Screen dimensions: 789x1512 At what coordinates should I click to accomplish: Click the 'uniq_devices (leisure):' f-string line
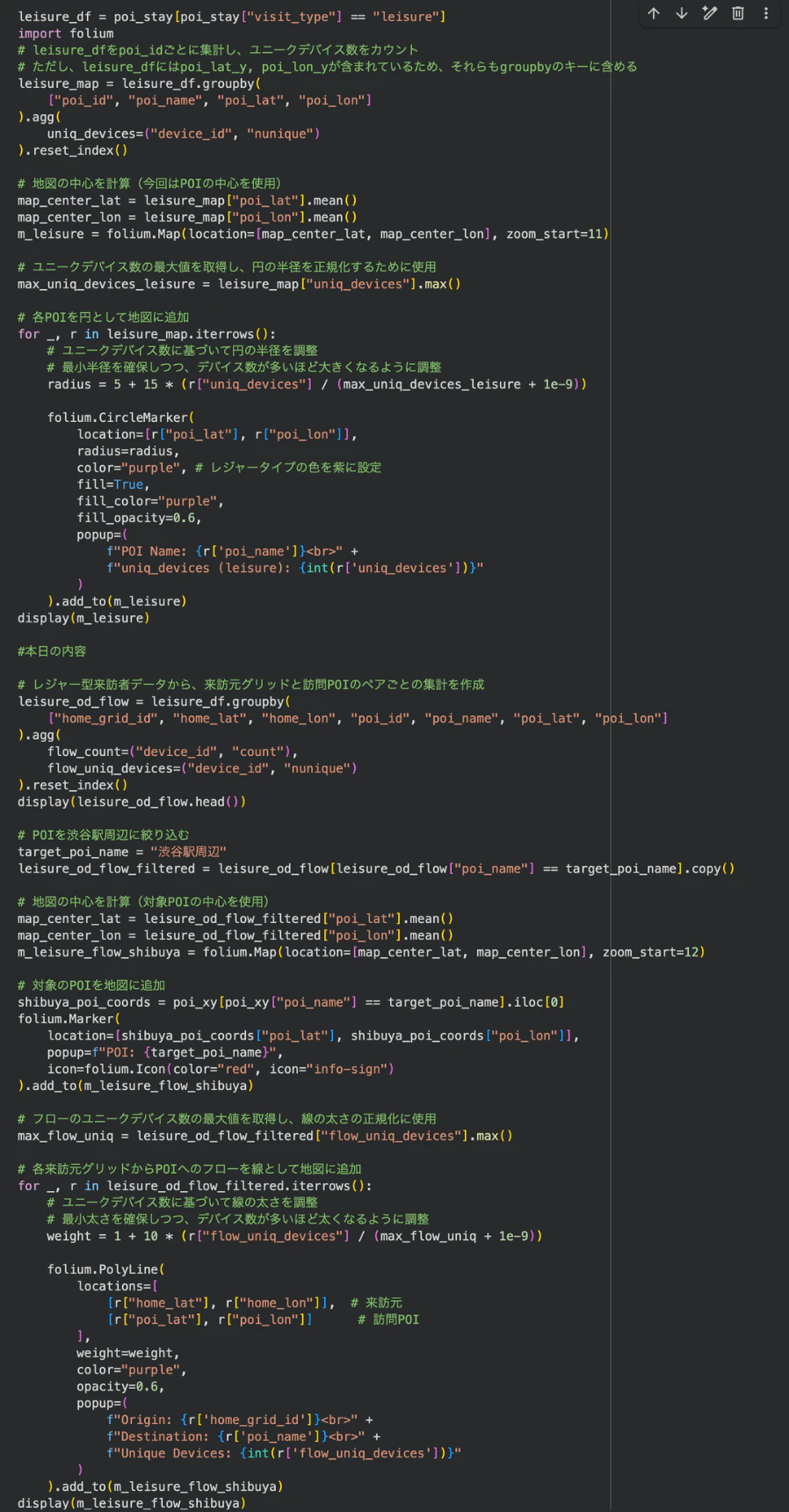coord(295,568)
